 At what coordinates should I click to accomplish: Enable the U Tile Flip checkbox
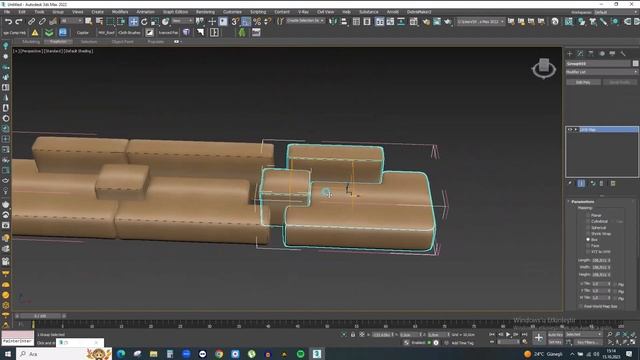[616, 284]
